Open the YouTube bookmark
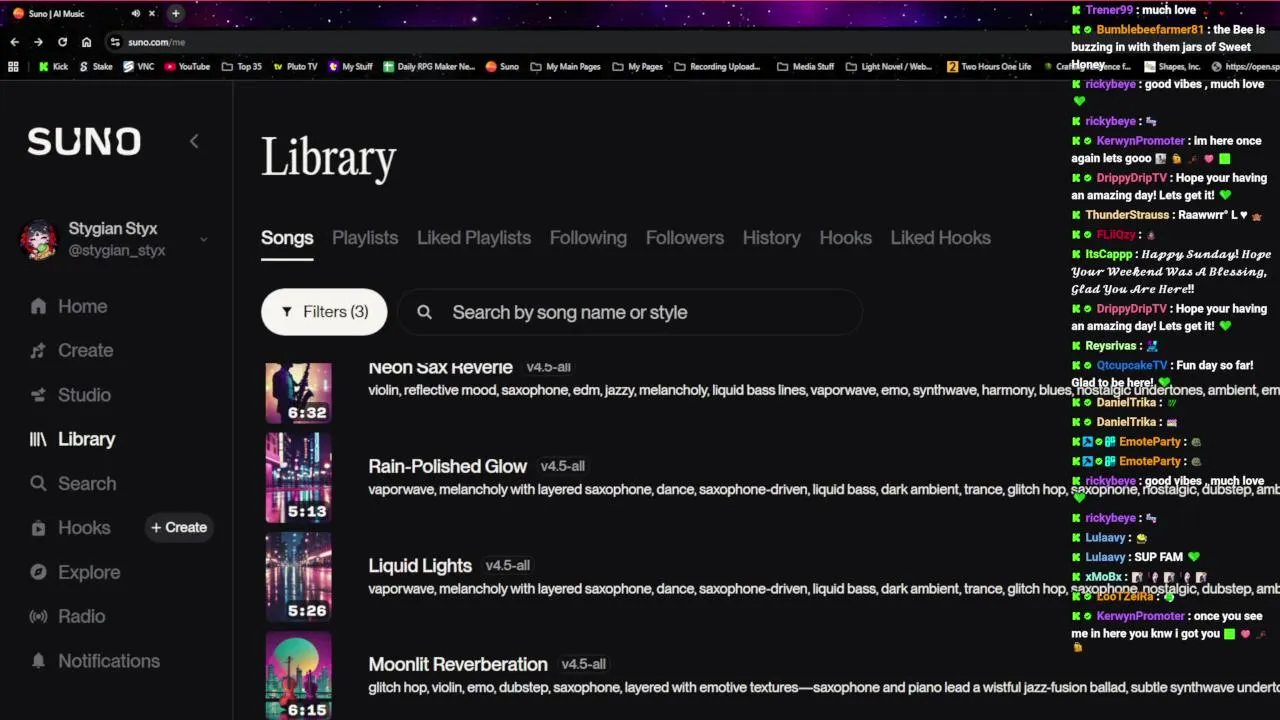This screenshot has height=720, width=1280. (x=187, y=67)
